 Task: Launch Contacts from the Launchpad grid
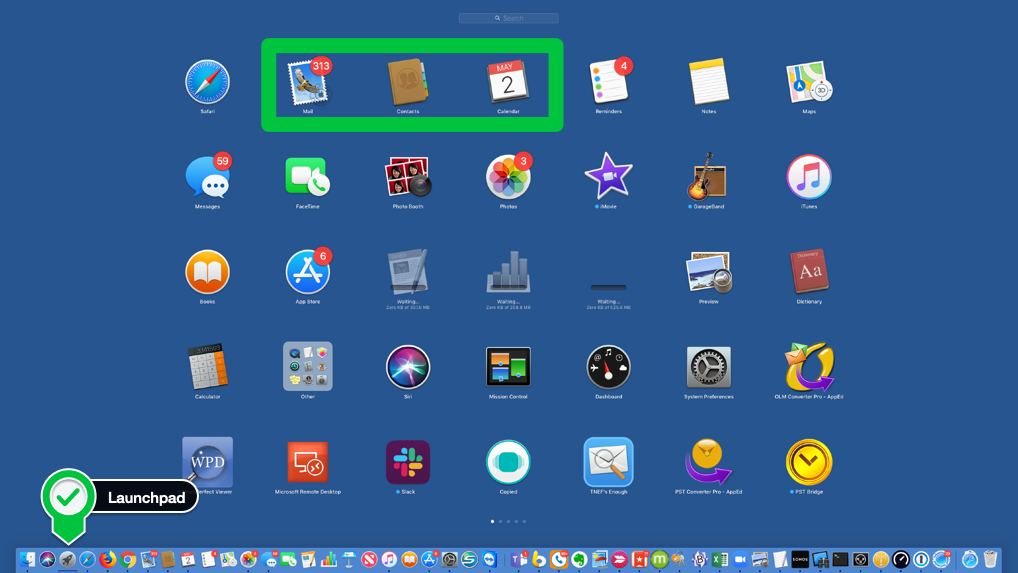408,82
